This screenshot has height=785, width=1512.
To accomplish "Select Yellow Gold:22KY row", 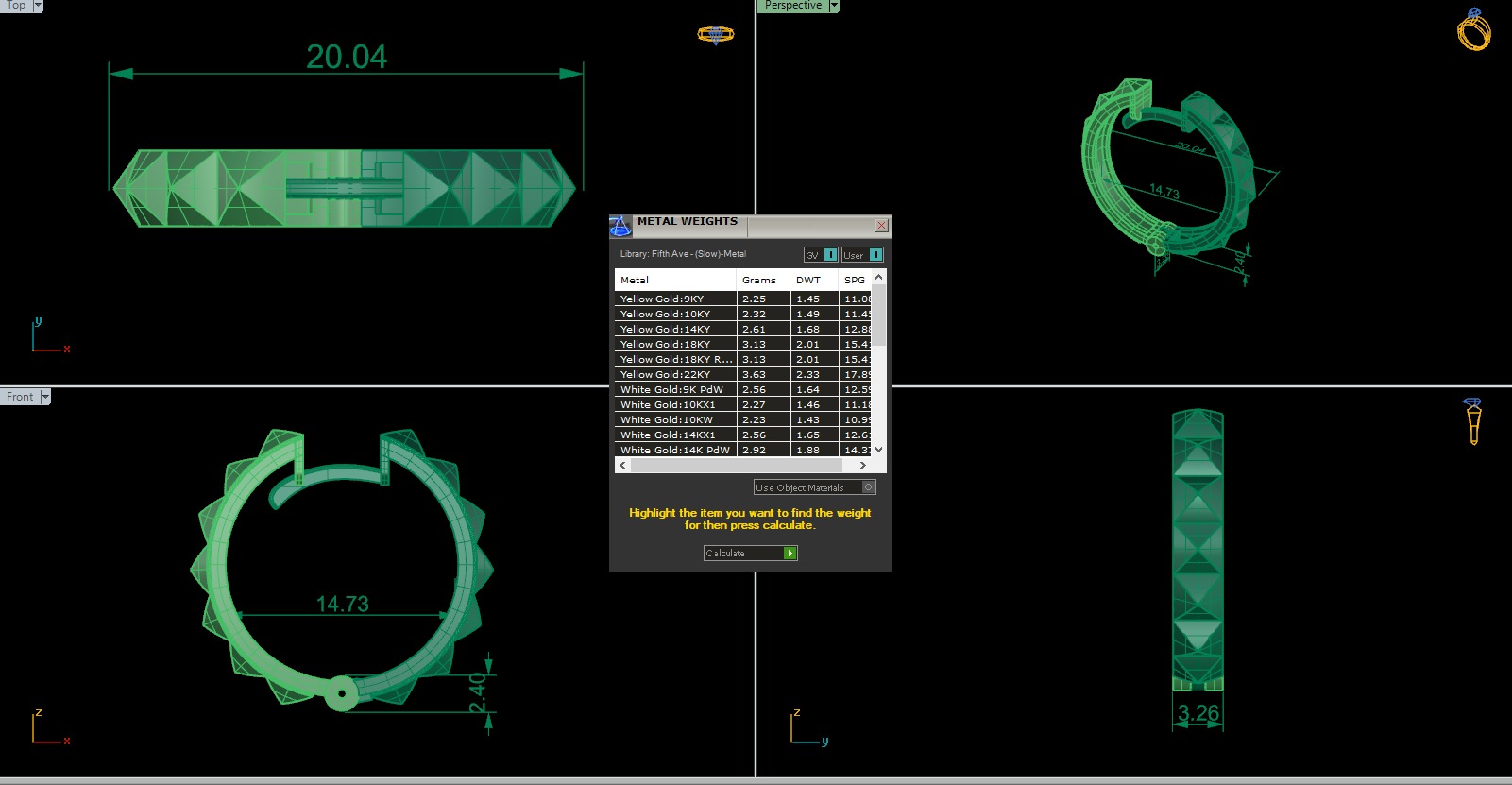I will coord(743,374).
